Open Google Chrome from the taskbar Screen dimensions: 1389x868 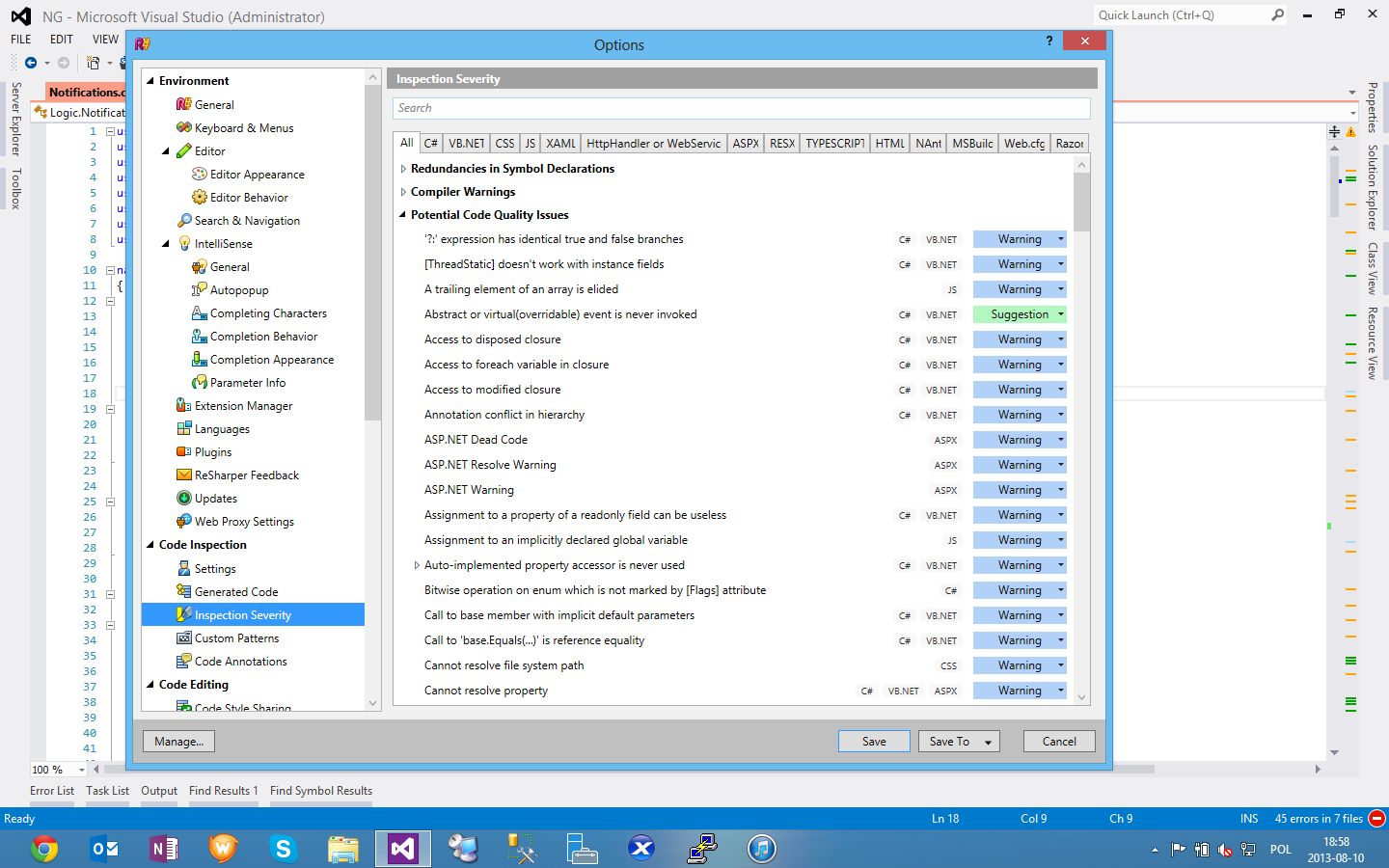point(44,849)
